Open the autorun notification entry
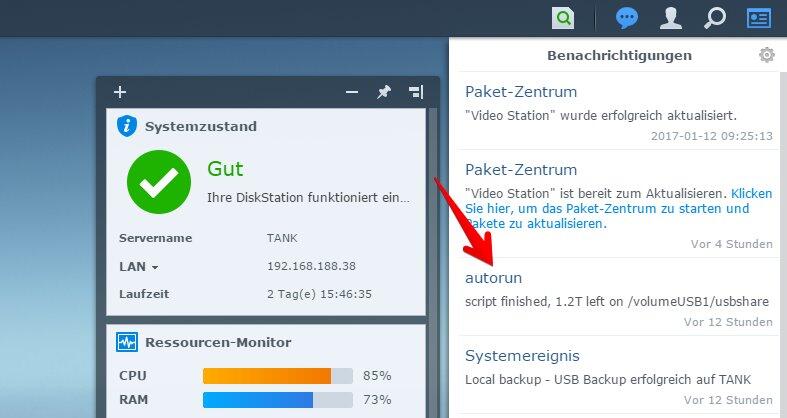The height and width of the screenshot is (418, 787). tap(494, 277)
